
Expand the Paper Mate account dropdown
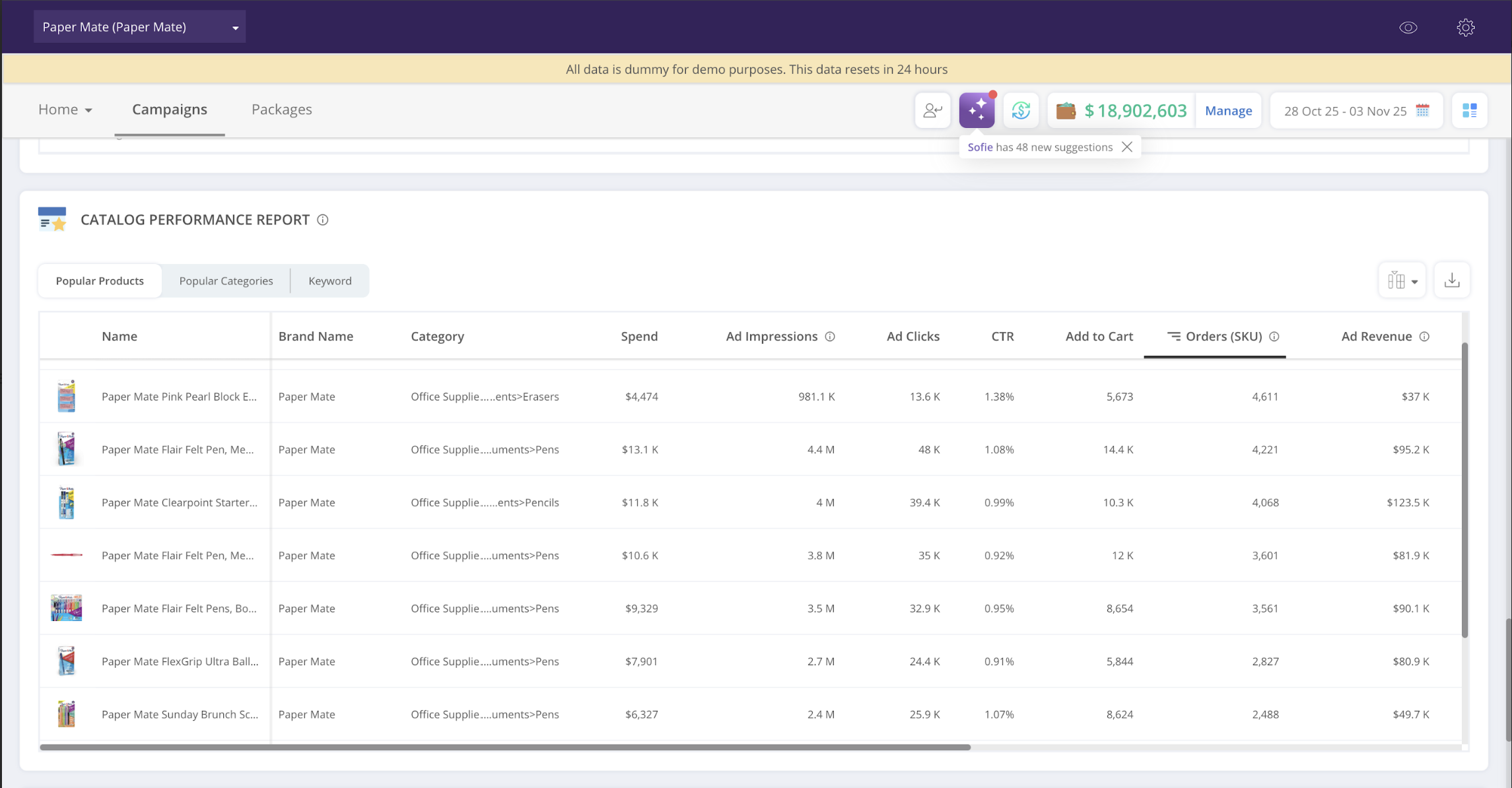[139, 27]
